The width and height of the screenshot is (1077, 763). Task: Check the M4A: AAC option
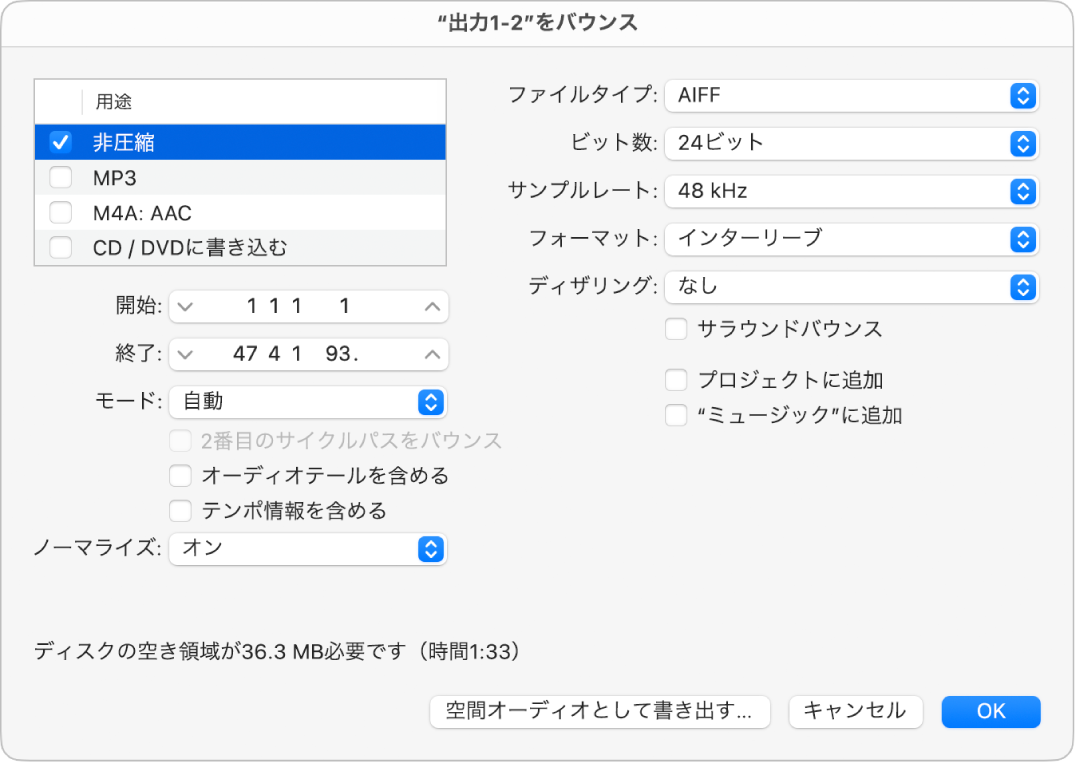(61, 211)
